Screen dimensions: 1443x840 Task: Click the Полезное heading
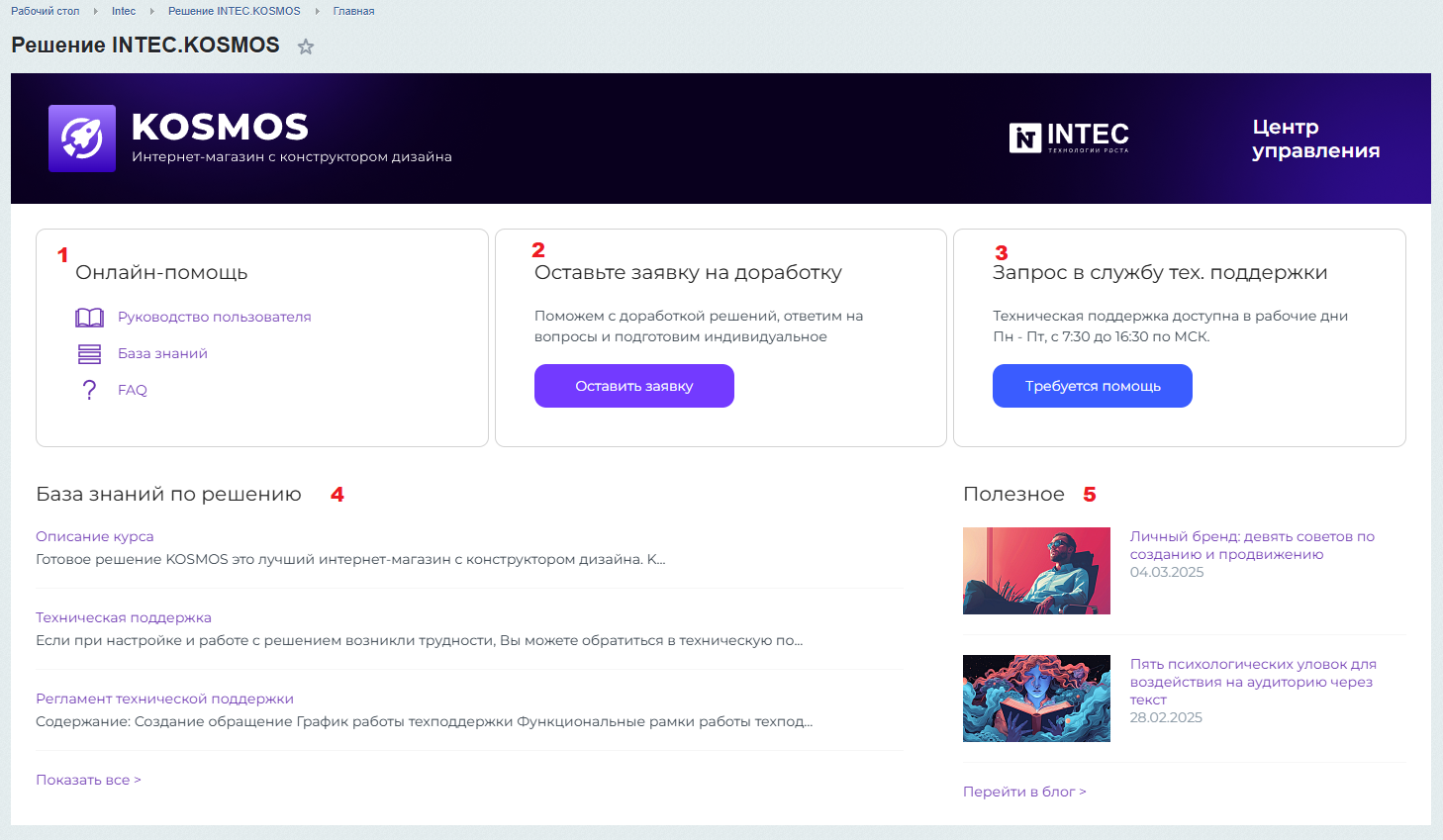1013,494
